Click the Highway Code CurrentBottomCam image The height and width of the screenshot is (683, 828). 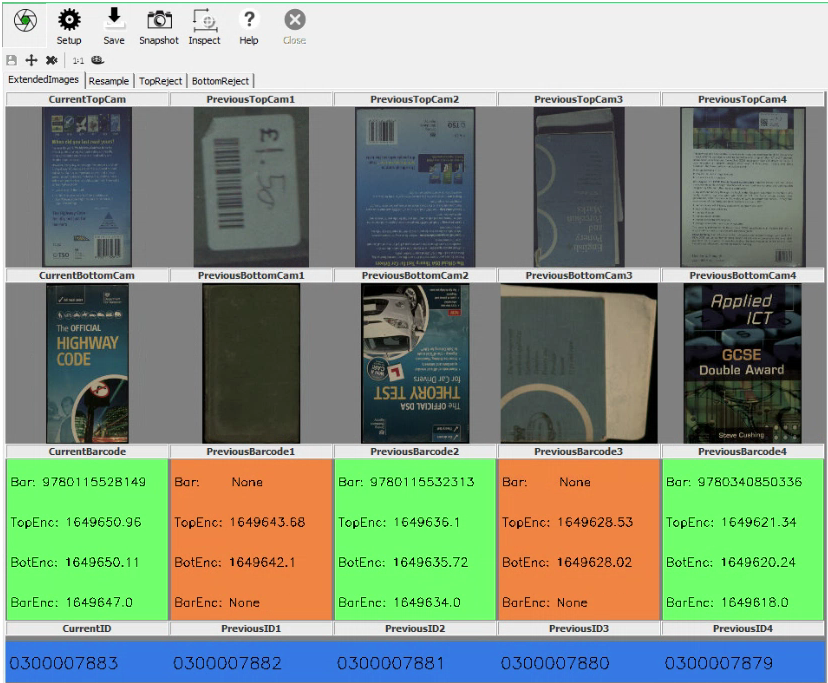(x=87, y=363)
